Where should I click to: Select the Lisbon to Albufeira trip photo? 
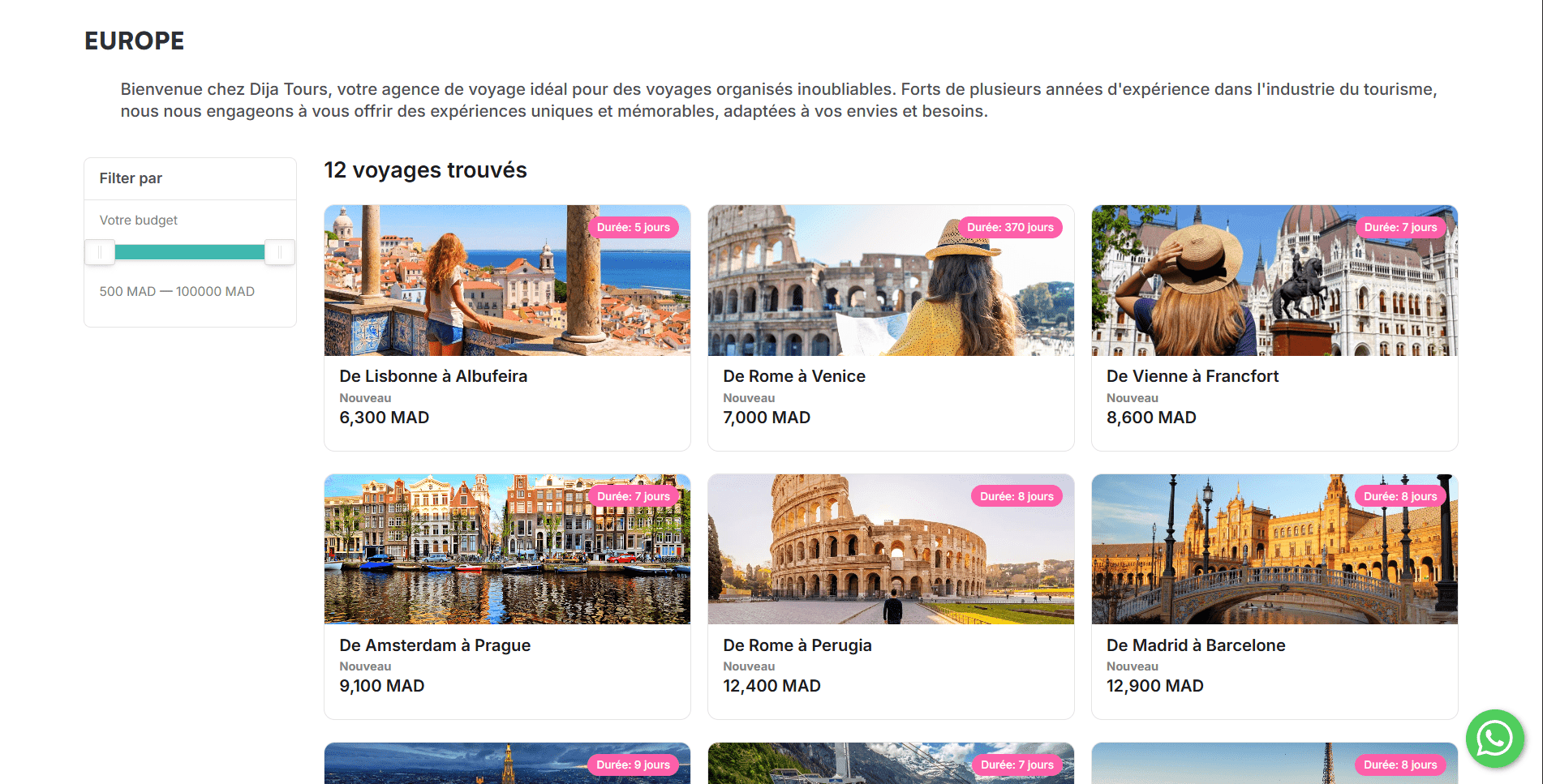pyautogui.click(x=507, y=280)
